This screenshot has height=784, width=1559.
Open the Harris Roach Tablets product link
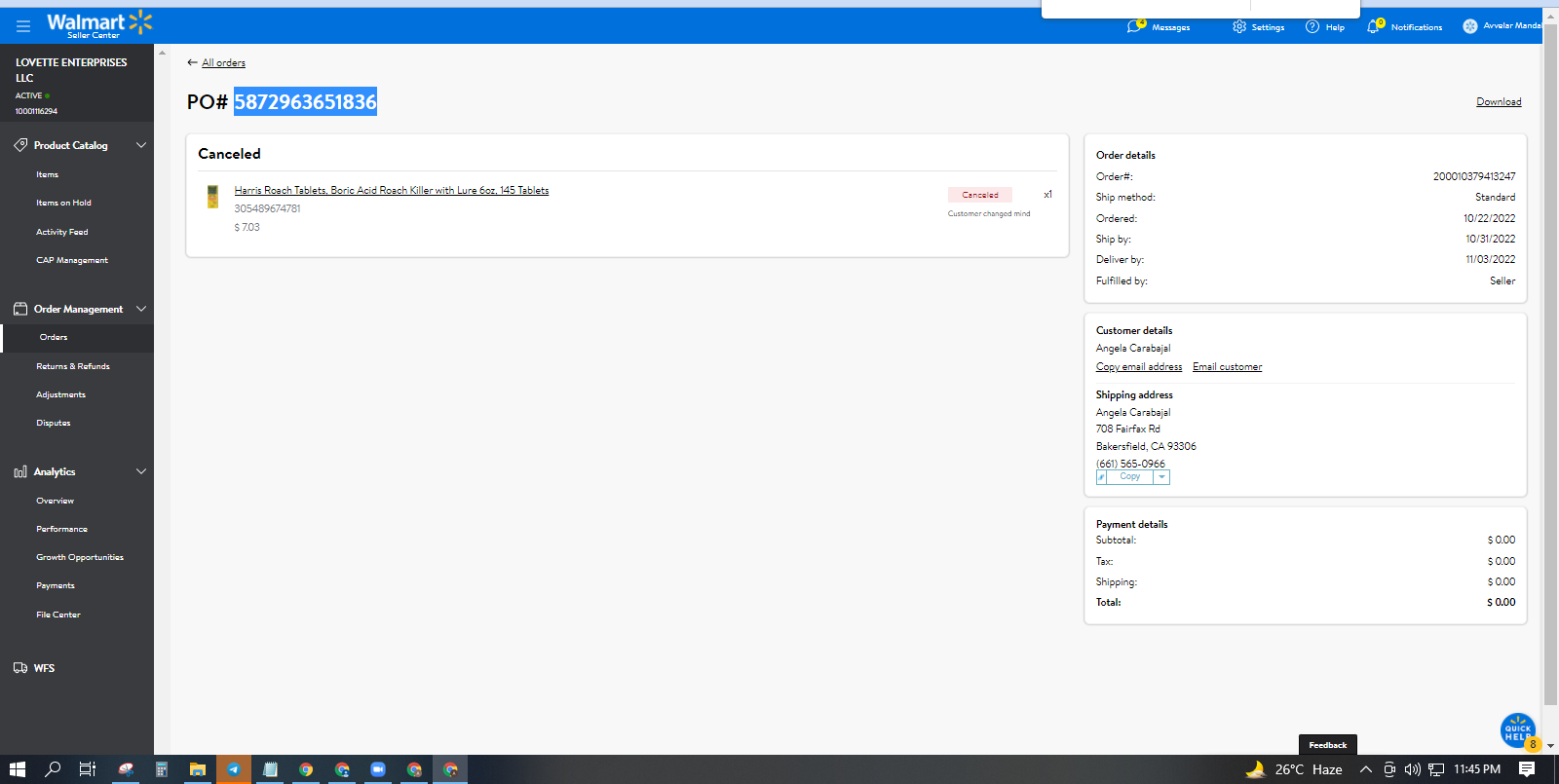pos(392,190)
